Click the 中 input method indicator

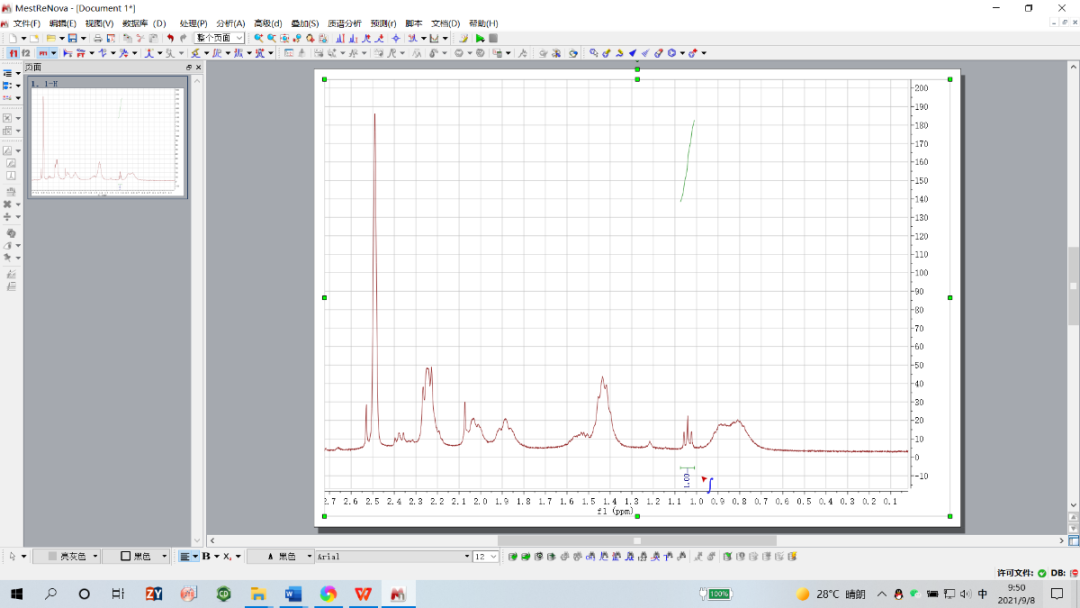982,594
